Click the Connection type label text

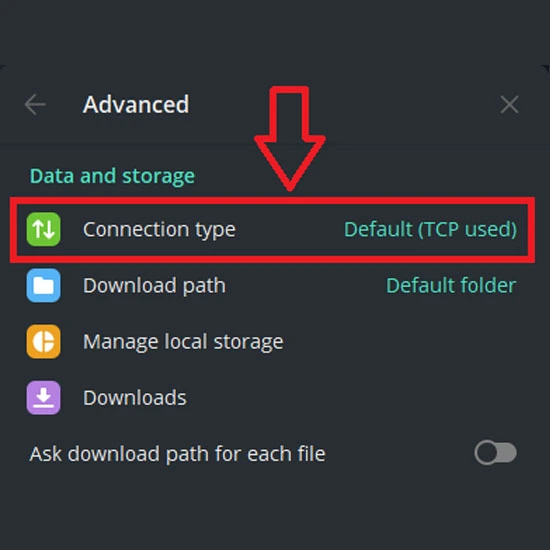[x=159, y=230]
